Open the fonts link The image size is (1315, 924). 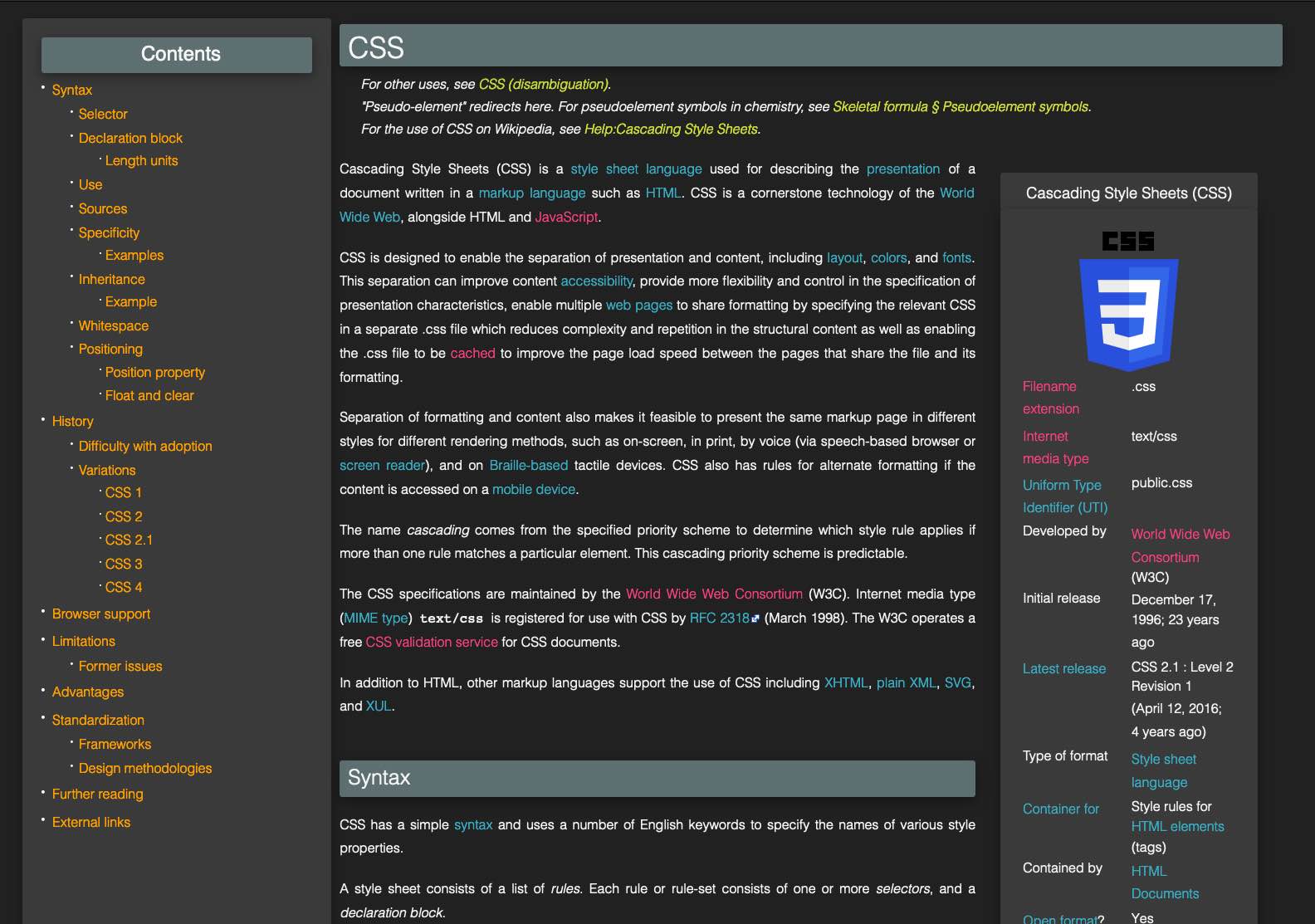[957, 257]
